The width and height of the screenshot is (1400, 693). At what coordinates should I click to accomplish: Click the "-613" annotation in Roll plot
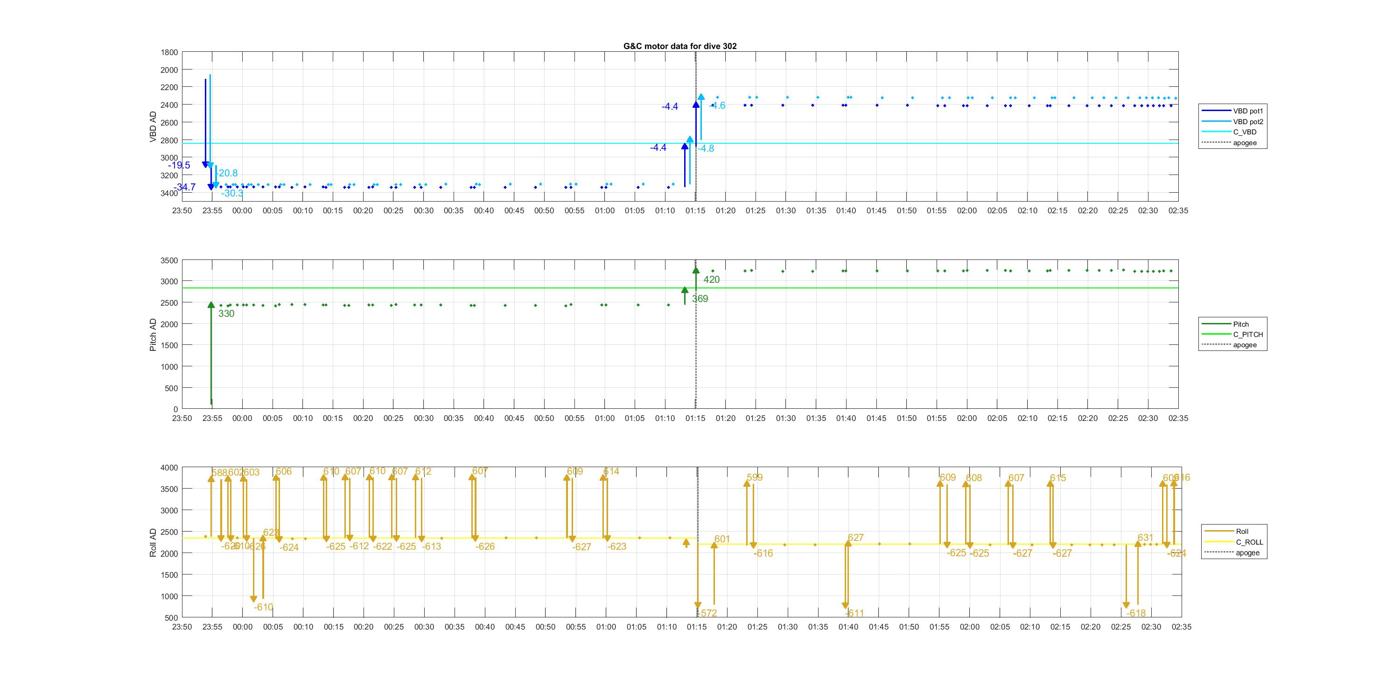(x=431, y=547)
